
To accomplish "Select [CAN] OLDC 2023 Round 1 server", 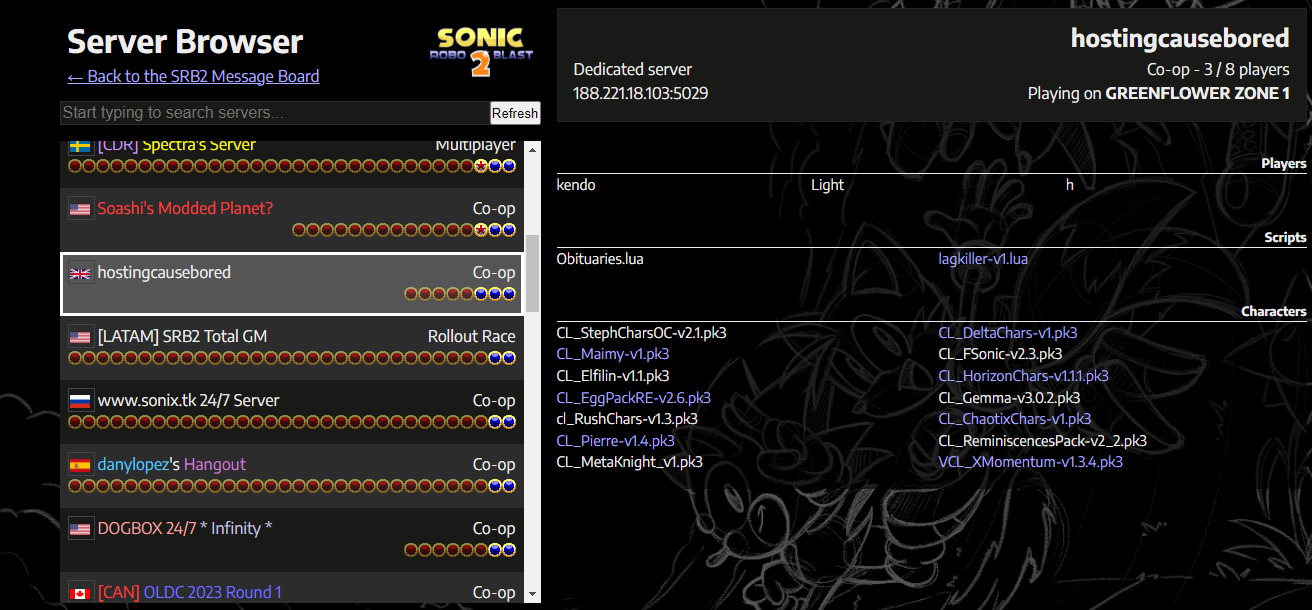I will (292, 589).
